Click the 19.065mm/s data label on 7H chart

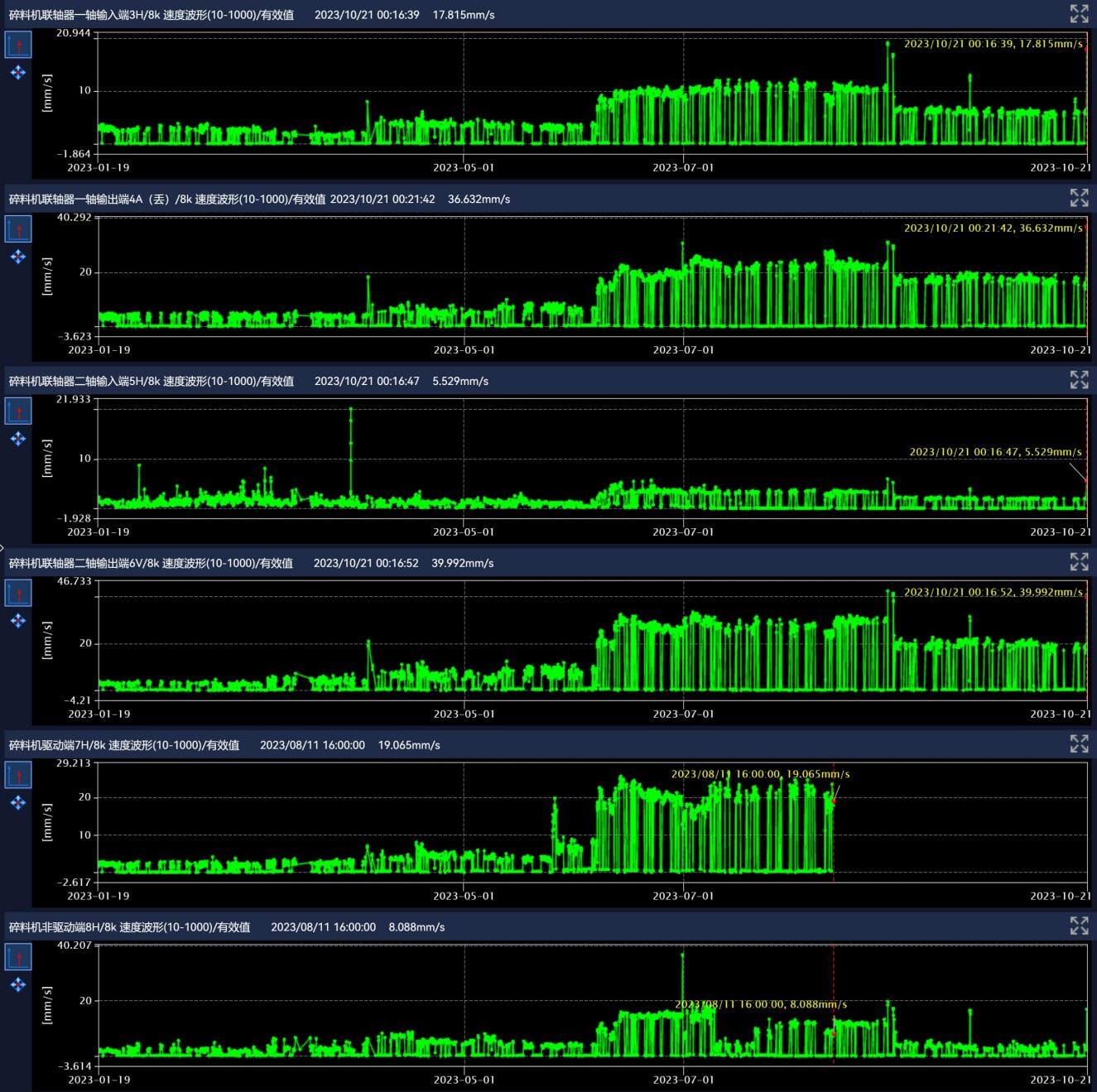click(x=760, y=774)
